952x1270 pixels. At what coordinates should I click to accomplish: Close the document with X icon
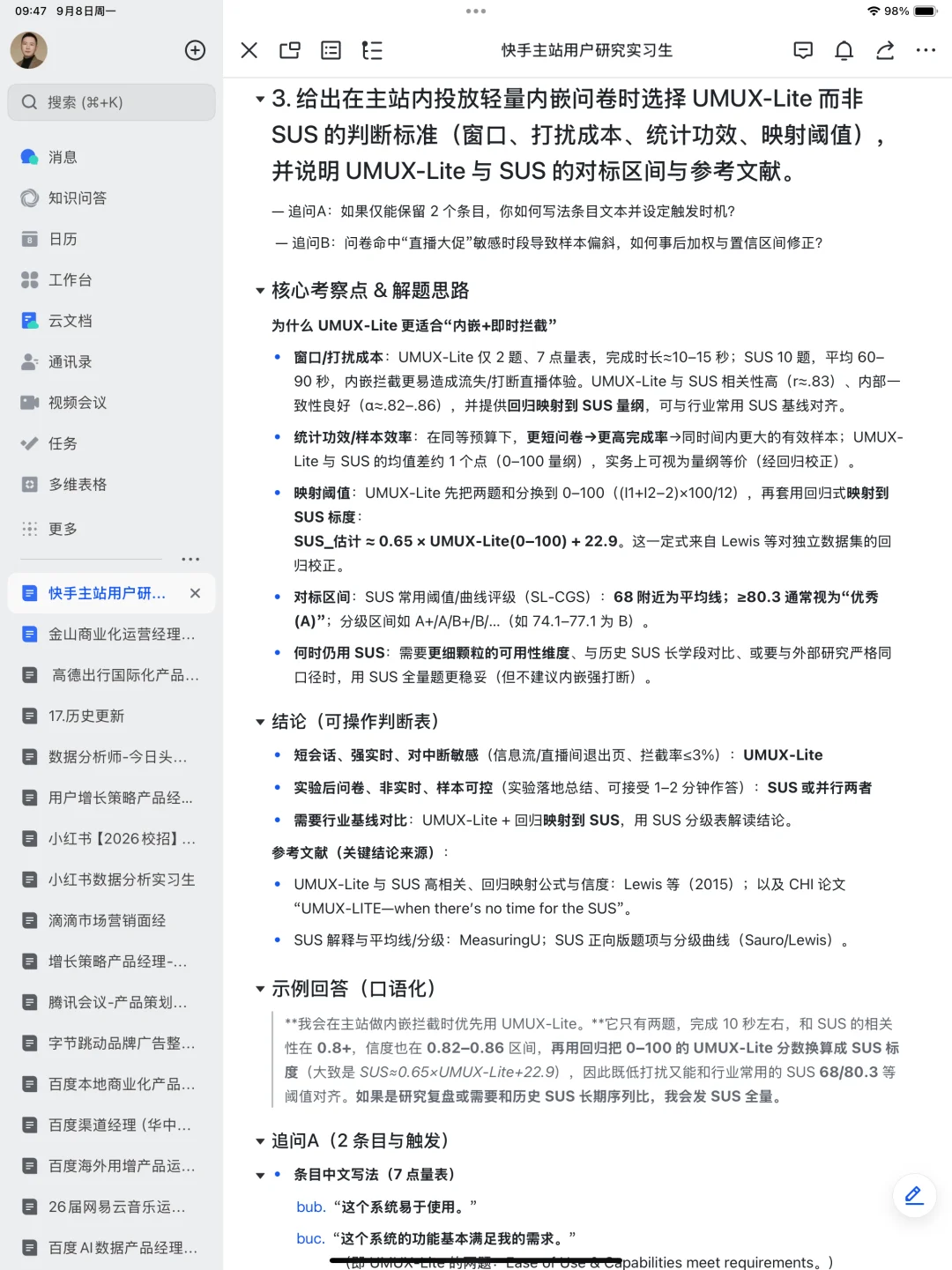pyautogui.click(x=249, y=50)
